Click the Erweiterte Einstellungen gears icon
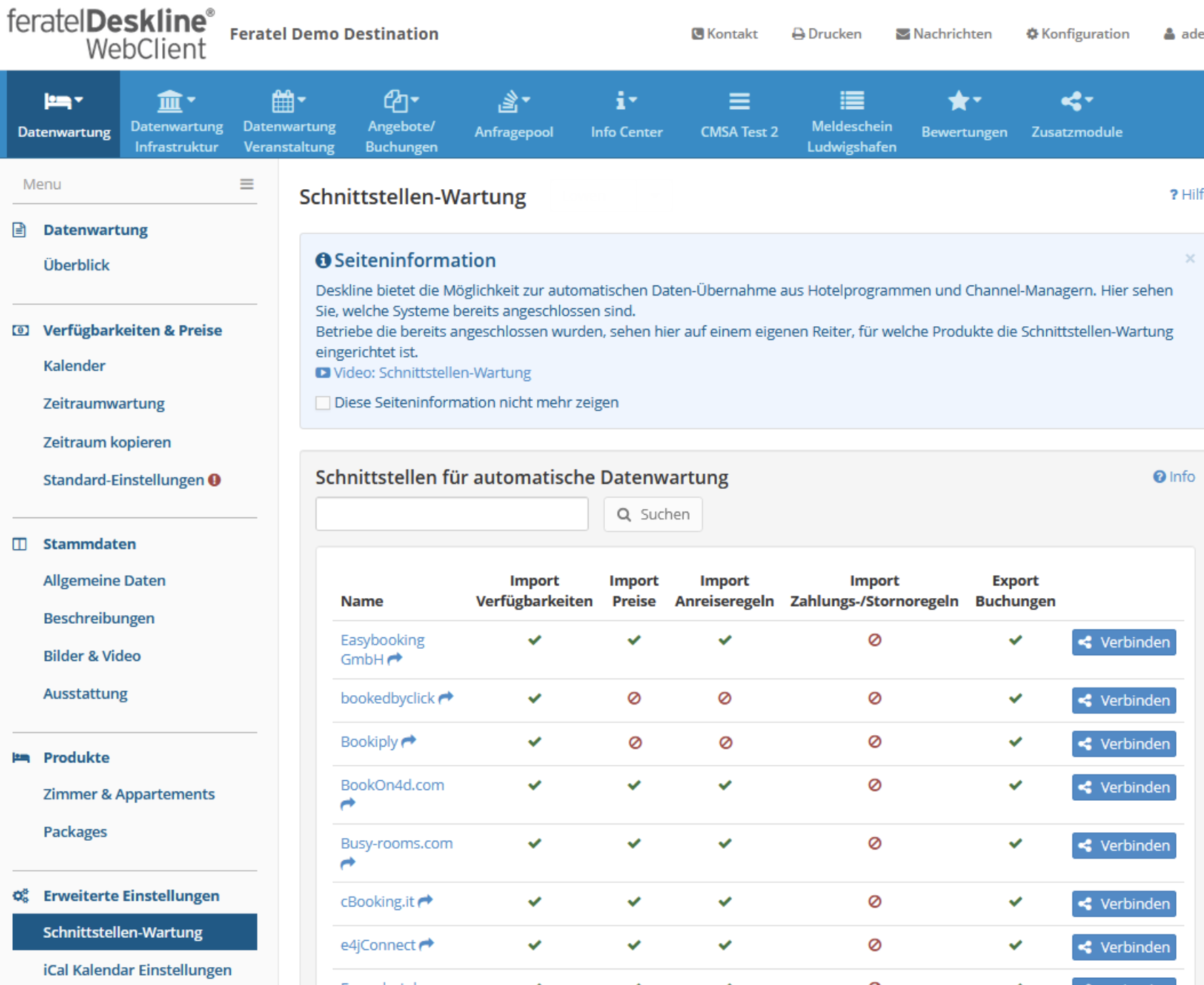This screenshot has height=985, width=1204. pyautogui.click(x=21, y=896)
